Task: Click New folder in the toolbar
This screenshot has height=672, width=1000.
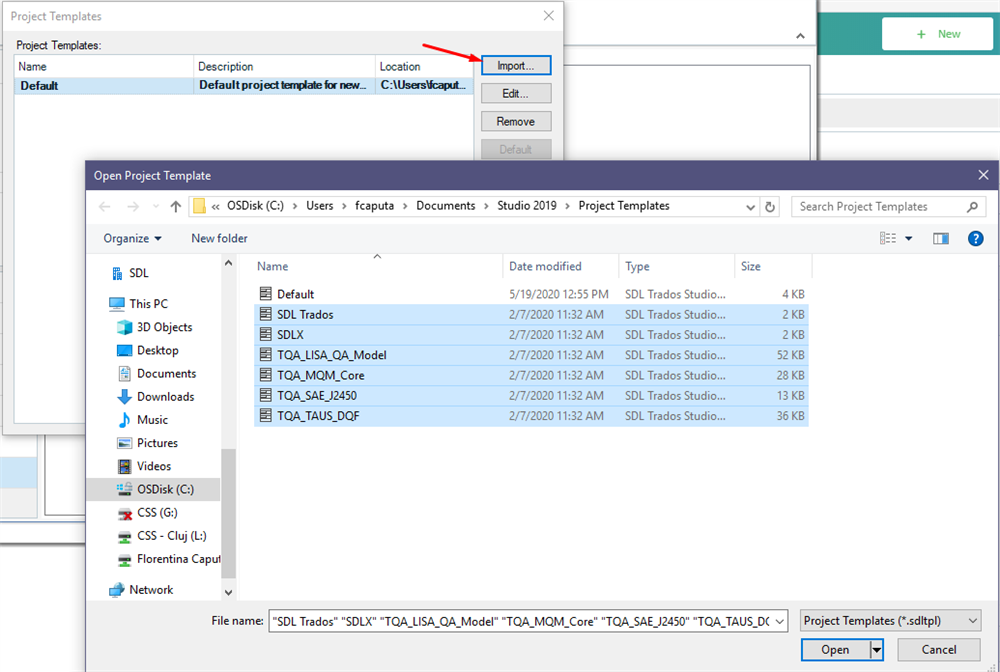Action: point(219,238)
